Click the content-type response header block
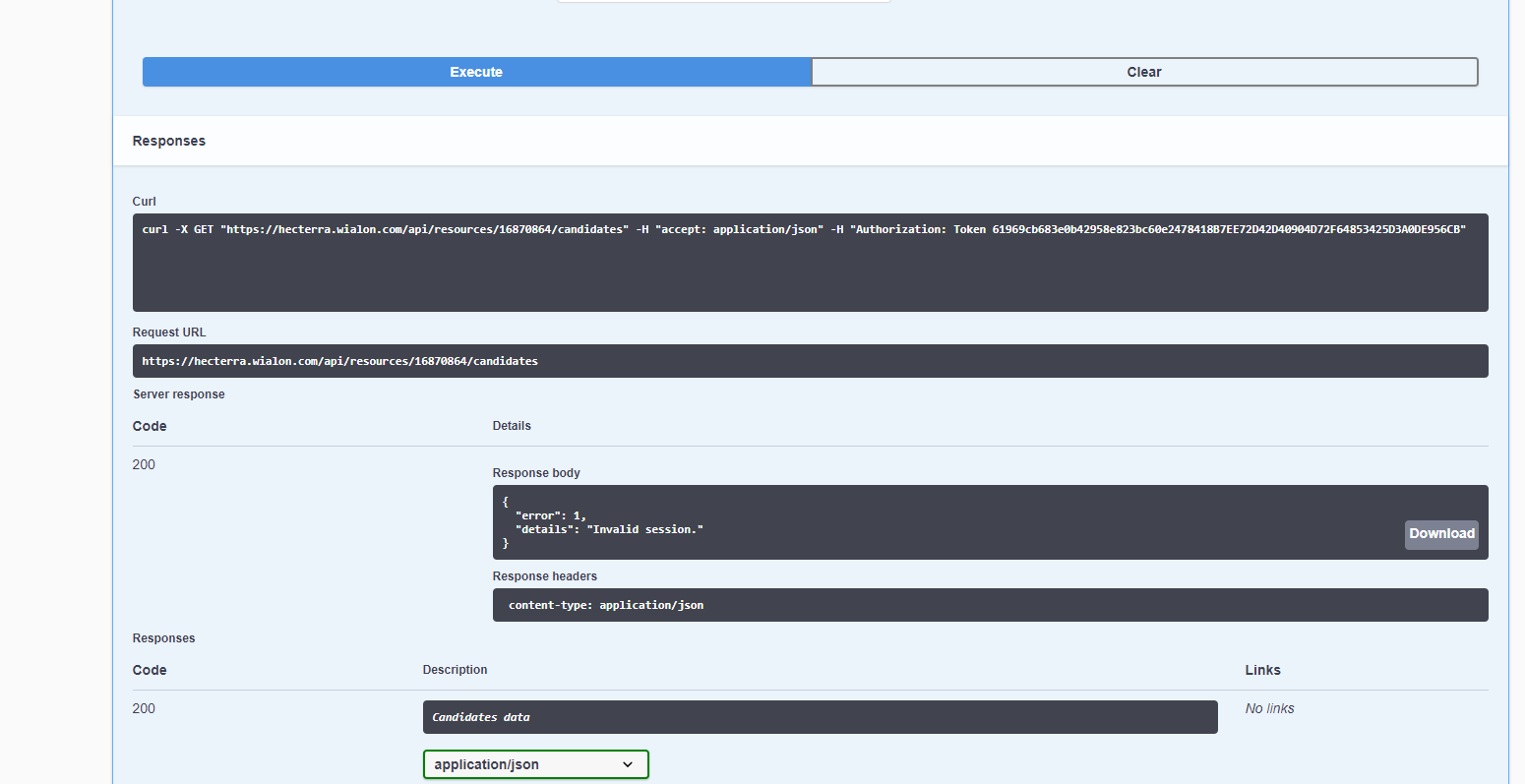 point(989,605)
